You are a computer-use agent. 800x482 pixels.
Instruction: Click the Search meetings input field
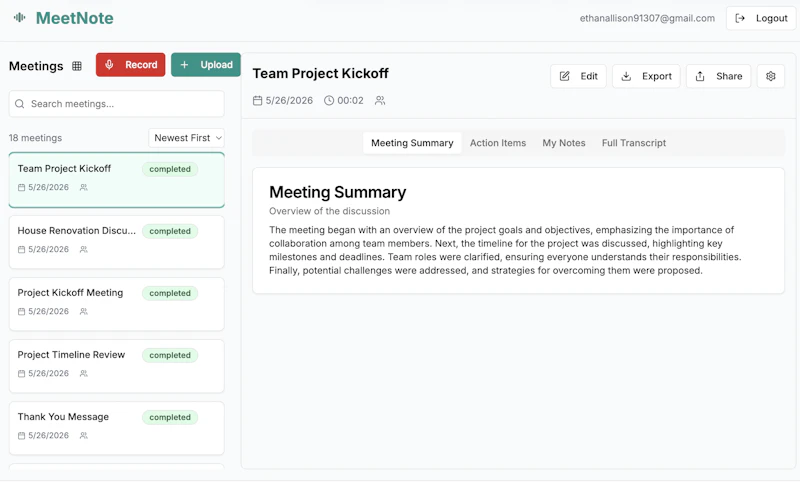coord(116,104)
